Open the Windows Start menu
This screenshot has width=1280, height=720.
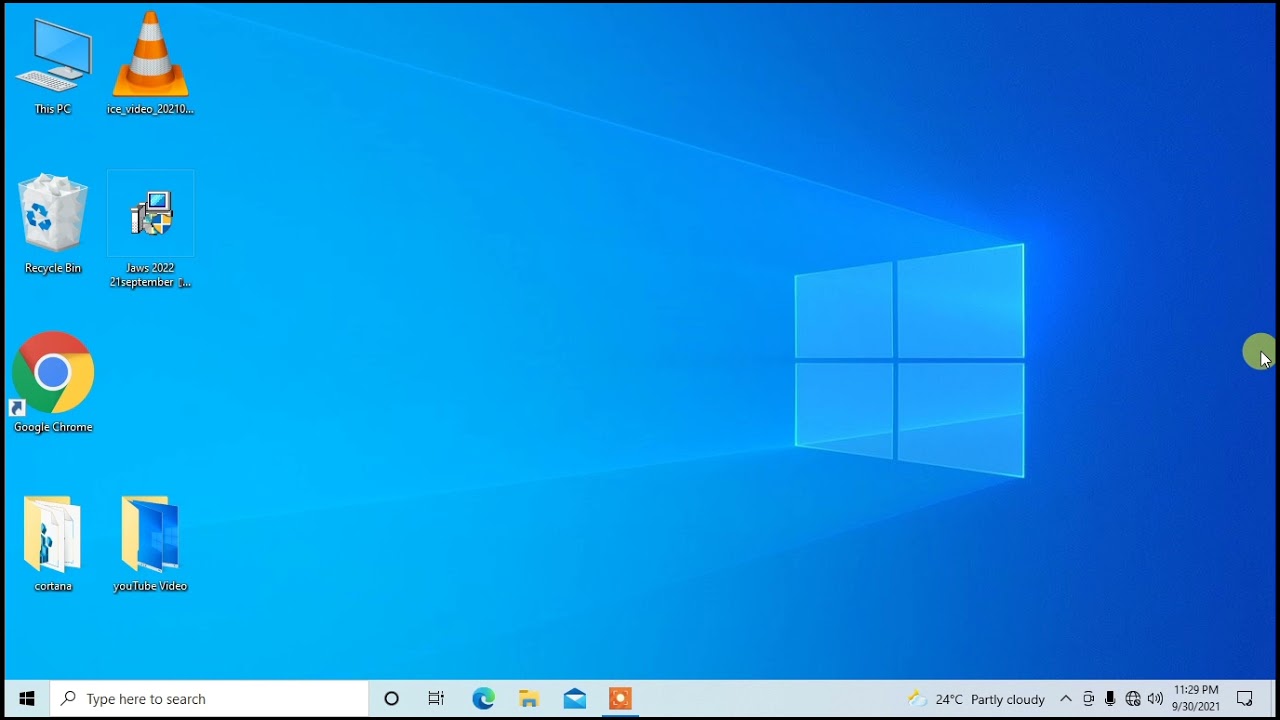[x=27, y=699]
